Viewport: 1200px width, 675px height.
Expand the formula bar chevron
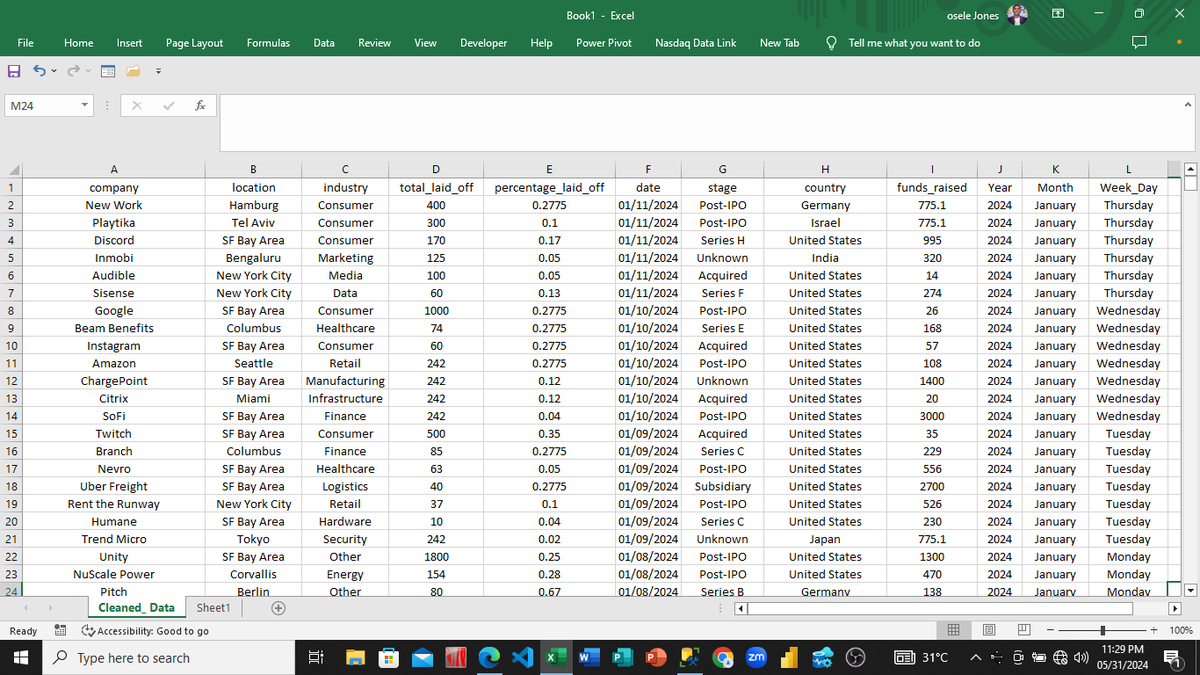point(1187,105)
